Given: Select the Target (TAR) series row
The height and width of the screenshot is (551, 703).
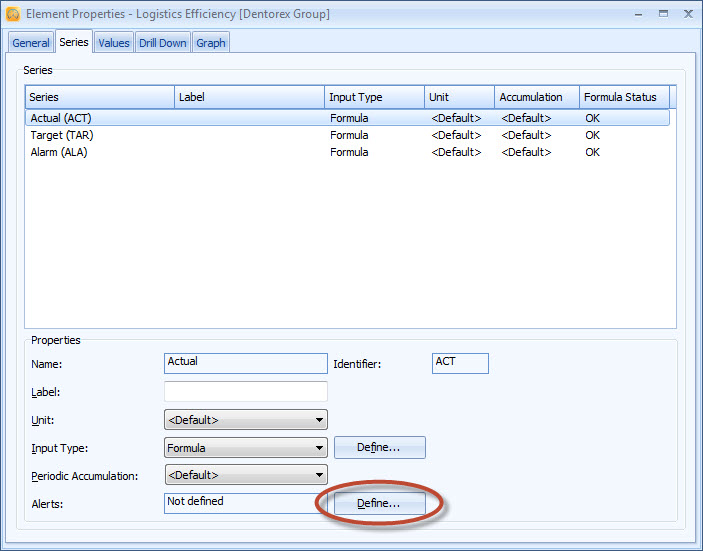Looking at the screenshot, I should tap(62, 135).
